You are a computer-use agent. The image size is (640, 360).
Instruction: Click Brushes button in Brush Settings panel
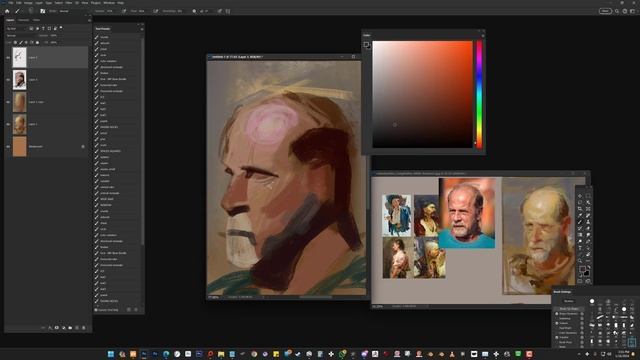pyautogui.click(x=569, y=301)
